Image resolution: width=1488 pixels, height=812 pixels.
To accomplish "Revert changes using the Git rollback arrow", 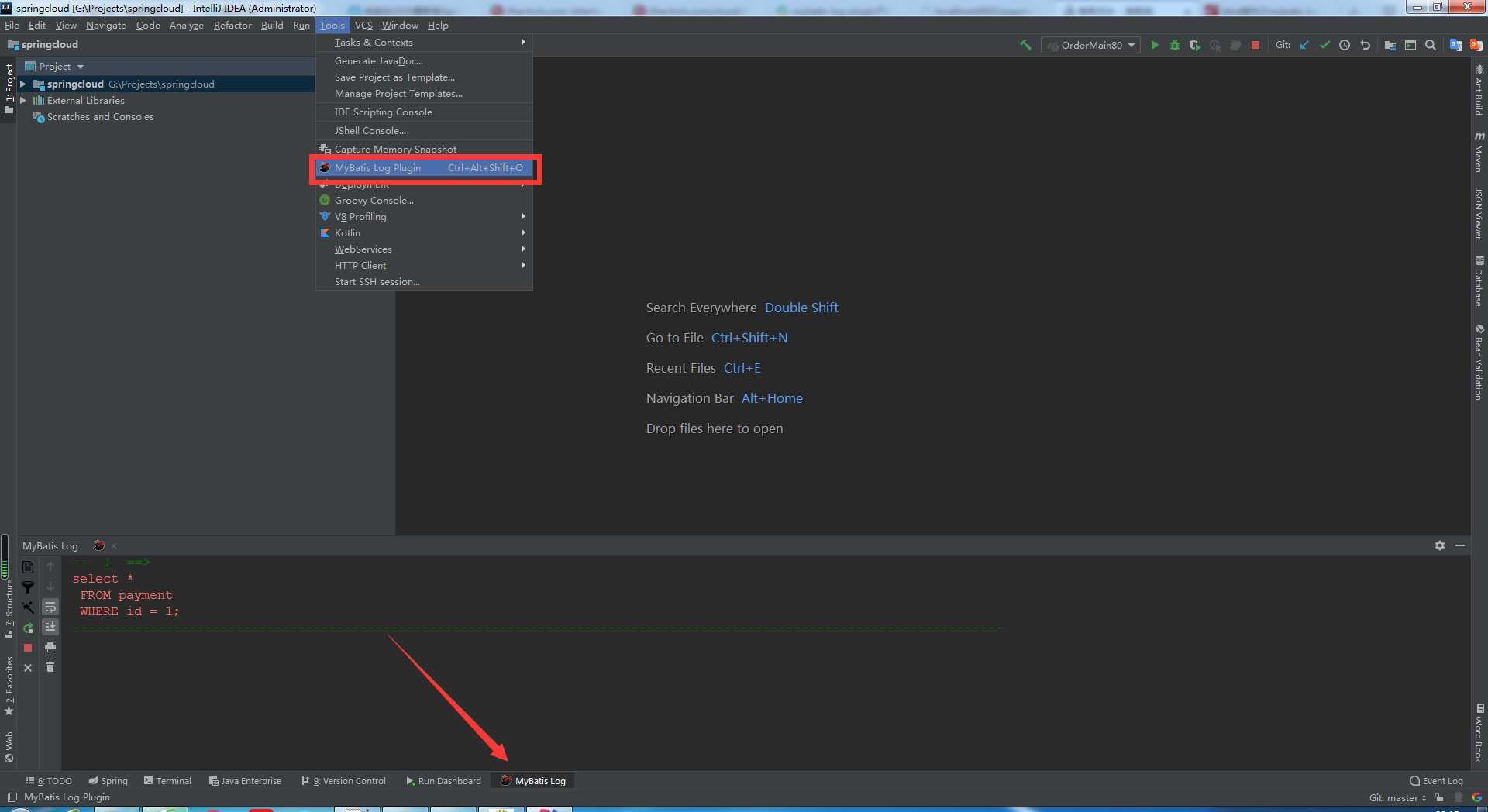I will [x=1365, y=45].
